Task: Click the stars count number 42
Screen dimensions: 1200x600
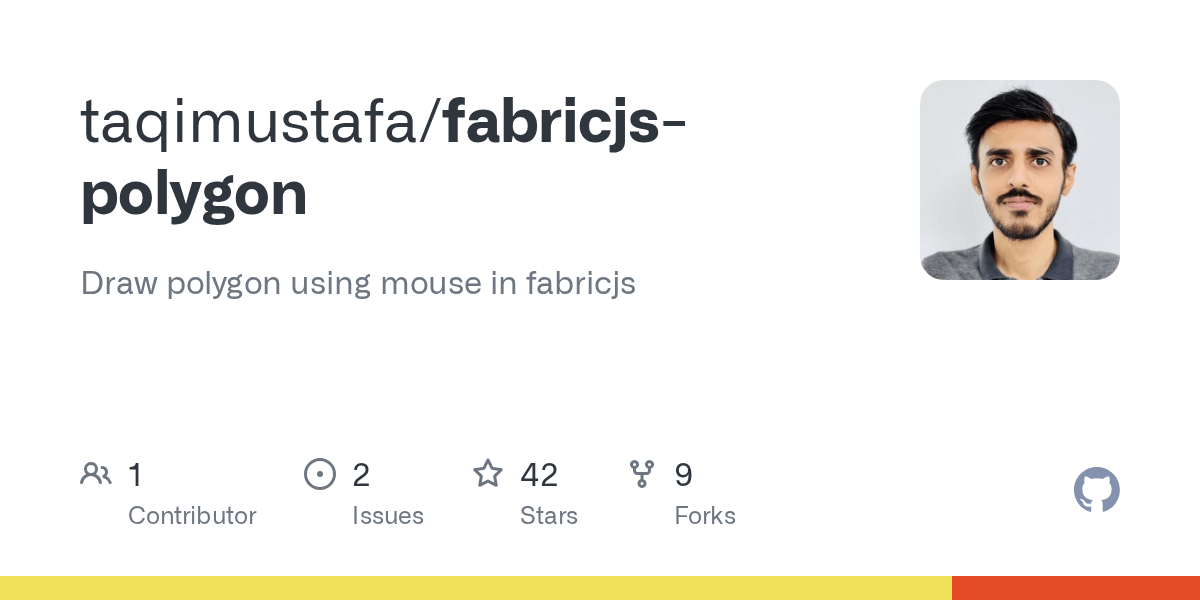Action: tap(539, 475)
